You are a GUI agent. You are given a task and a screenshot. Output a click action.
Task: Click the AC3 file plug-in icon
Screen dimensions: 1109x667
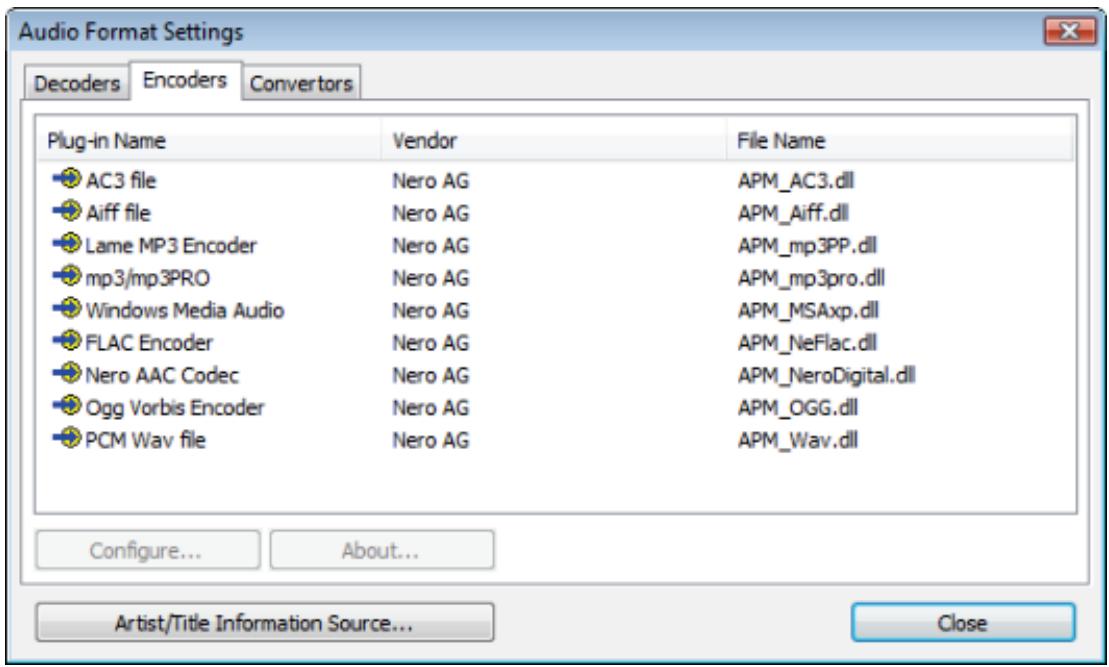tap(67, 179)
